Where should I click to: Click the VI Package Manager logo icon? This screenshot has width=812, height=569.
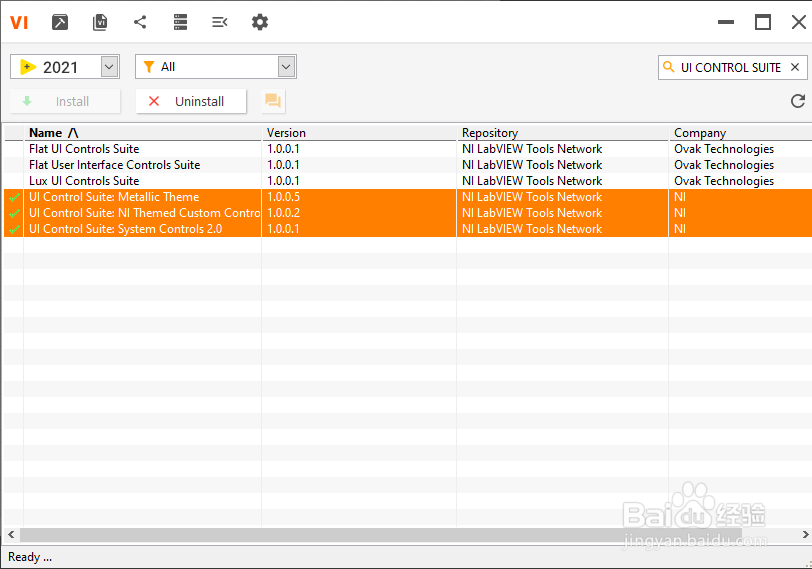pyautogui.click(x=19, y=22)
